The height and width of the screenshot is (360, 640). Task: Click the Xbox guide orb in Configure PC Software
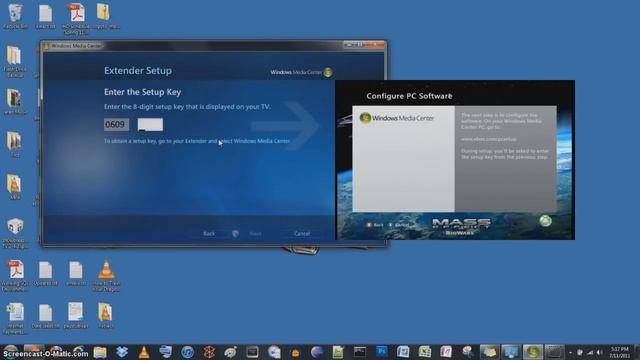[546, 221]
